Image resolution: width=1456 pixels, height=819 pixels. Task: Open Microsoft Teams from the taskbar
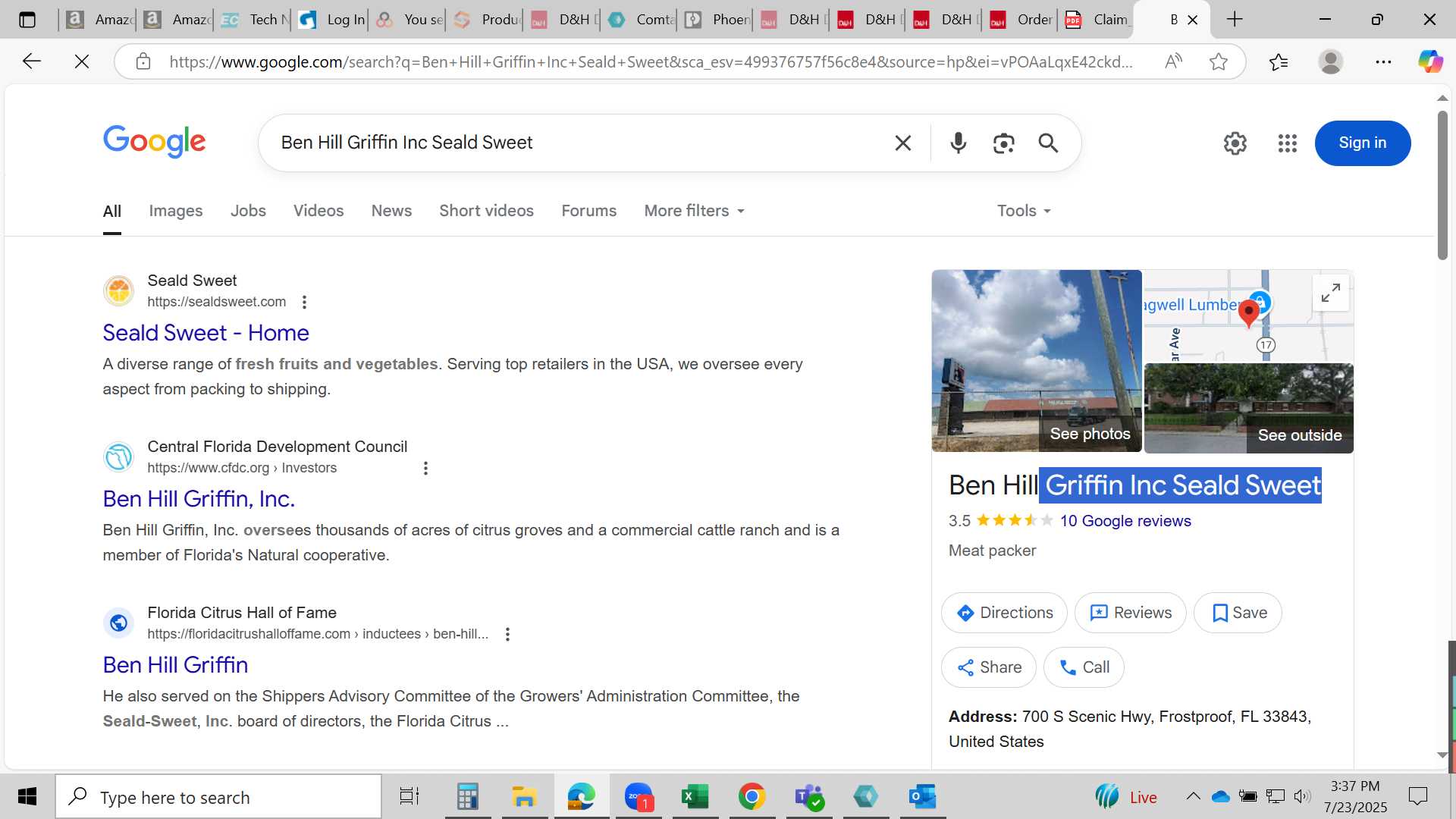808,796
